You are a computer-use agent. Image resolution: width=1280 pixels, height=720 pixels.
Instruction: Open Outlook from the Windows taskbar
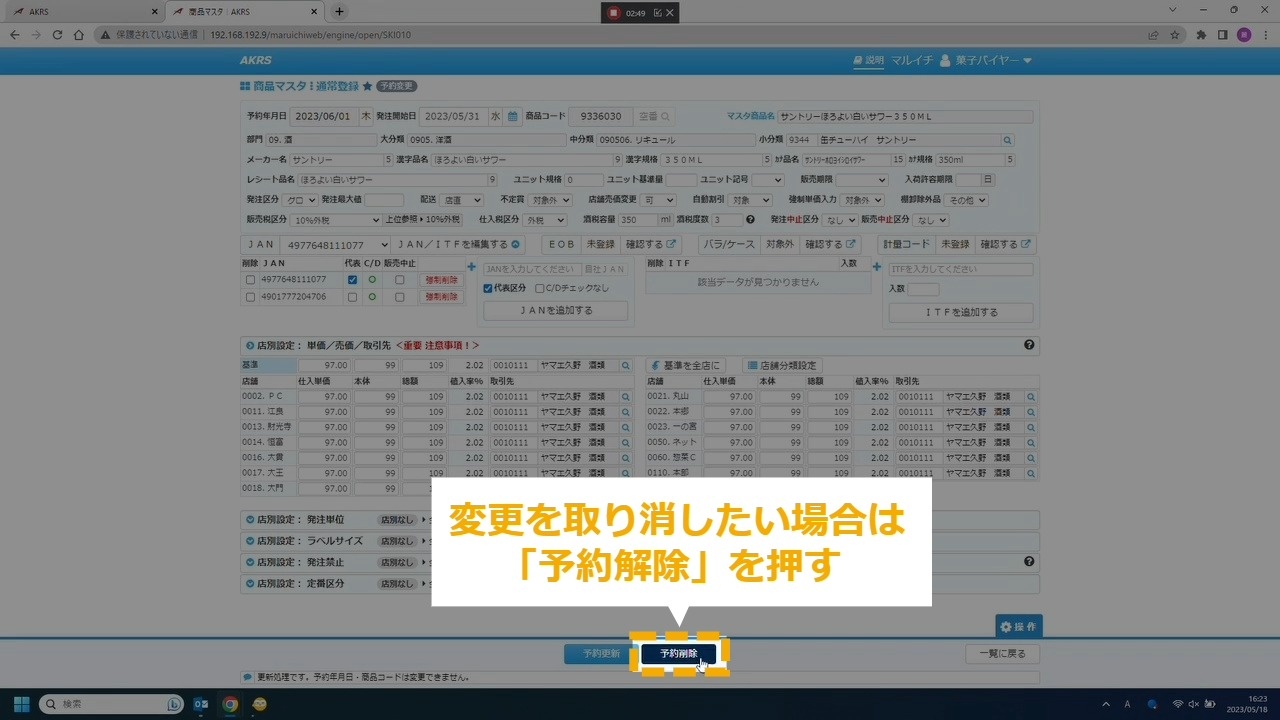[x=201, y=704]
